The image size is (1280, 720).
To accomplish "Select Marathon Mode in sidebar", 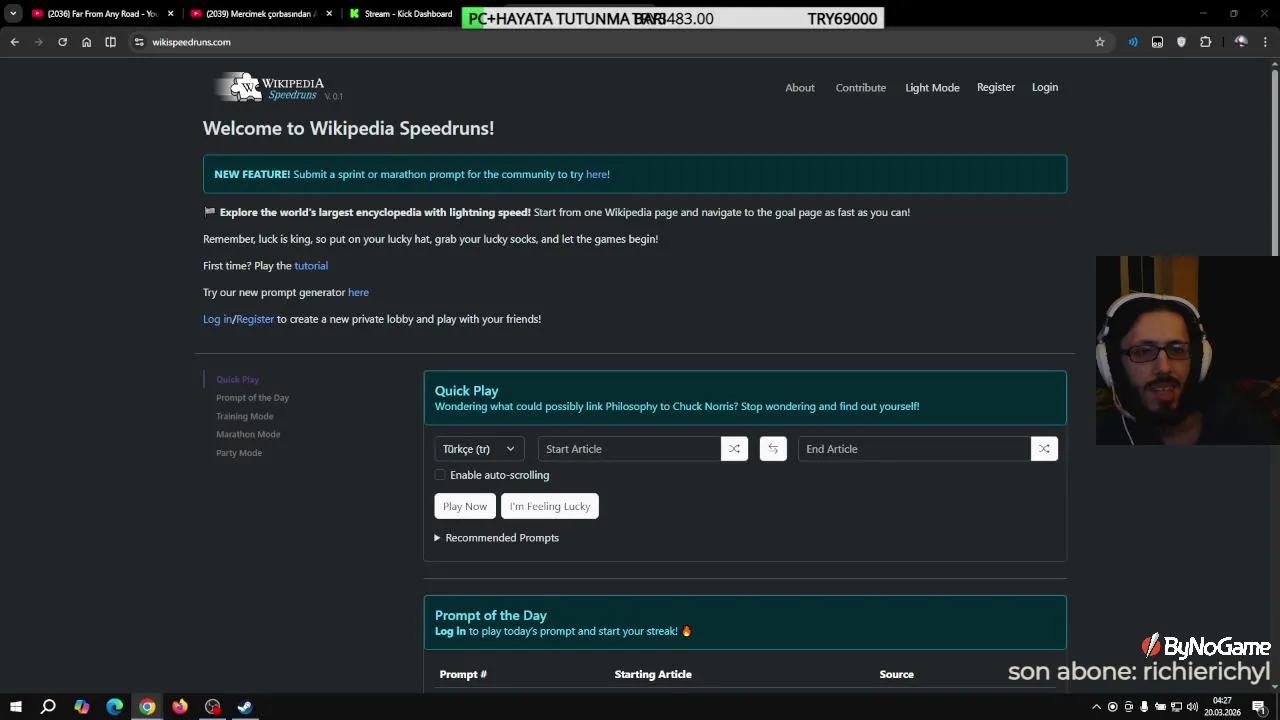I will pos(248,434).
